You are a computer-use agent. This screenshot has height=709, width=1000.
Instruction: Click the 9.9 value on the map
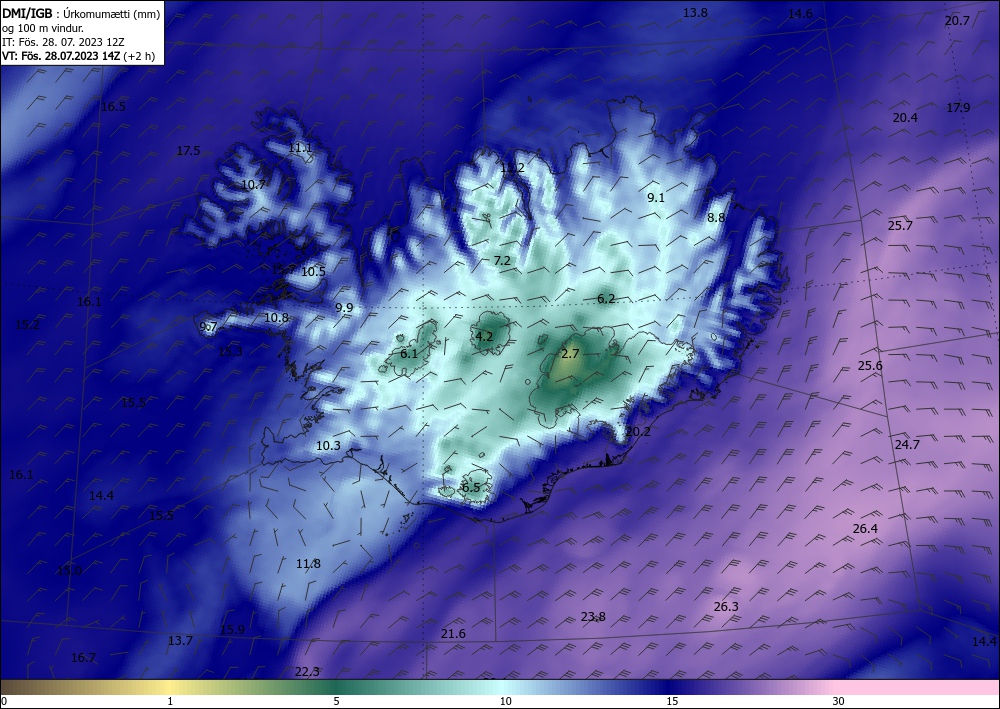[x=344, y=307]
